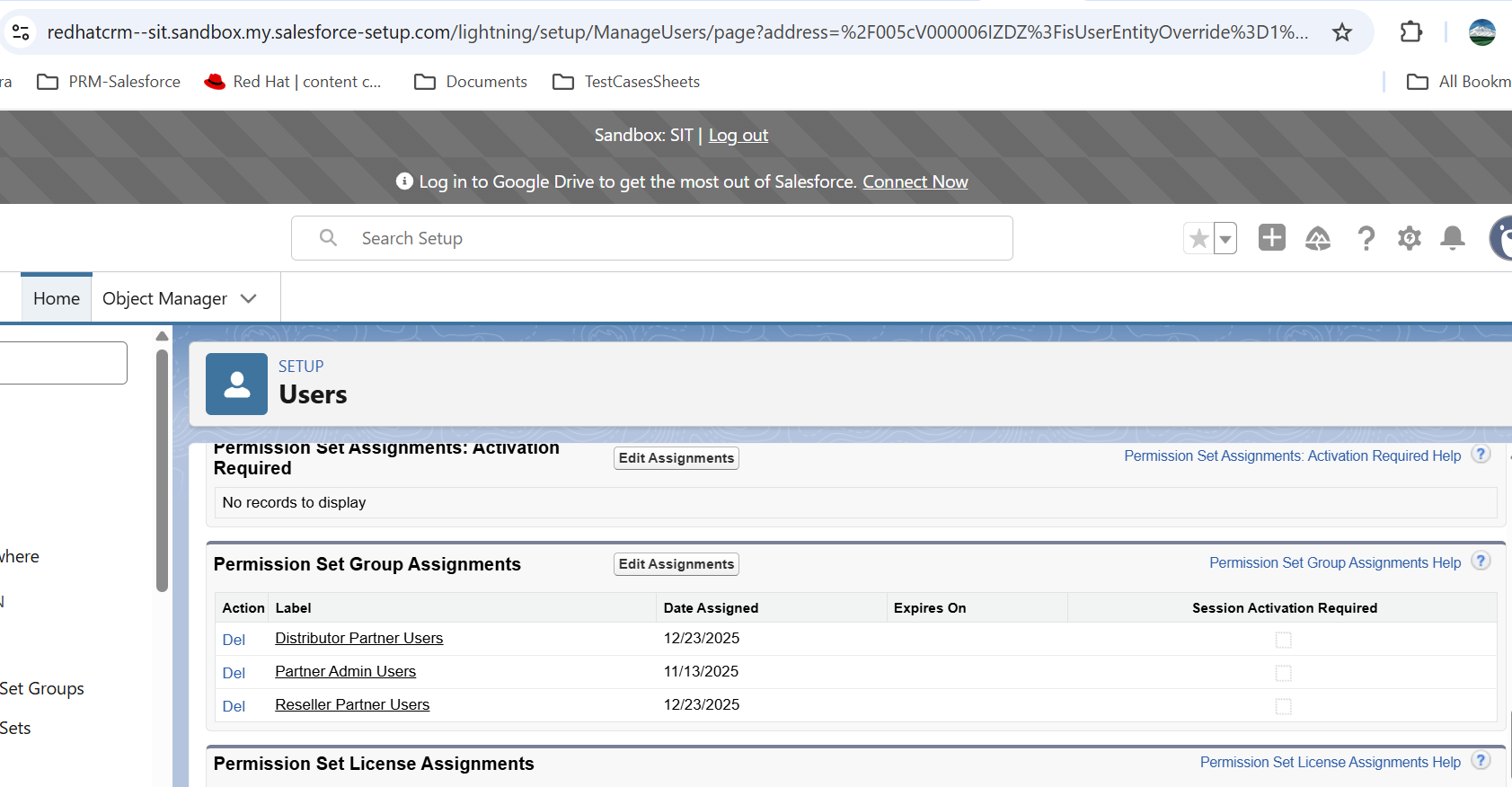Open the Partner Admin Users link
Screen dimensions: 1512x787
pyautogui.click(x=346, y=671)
